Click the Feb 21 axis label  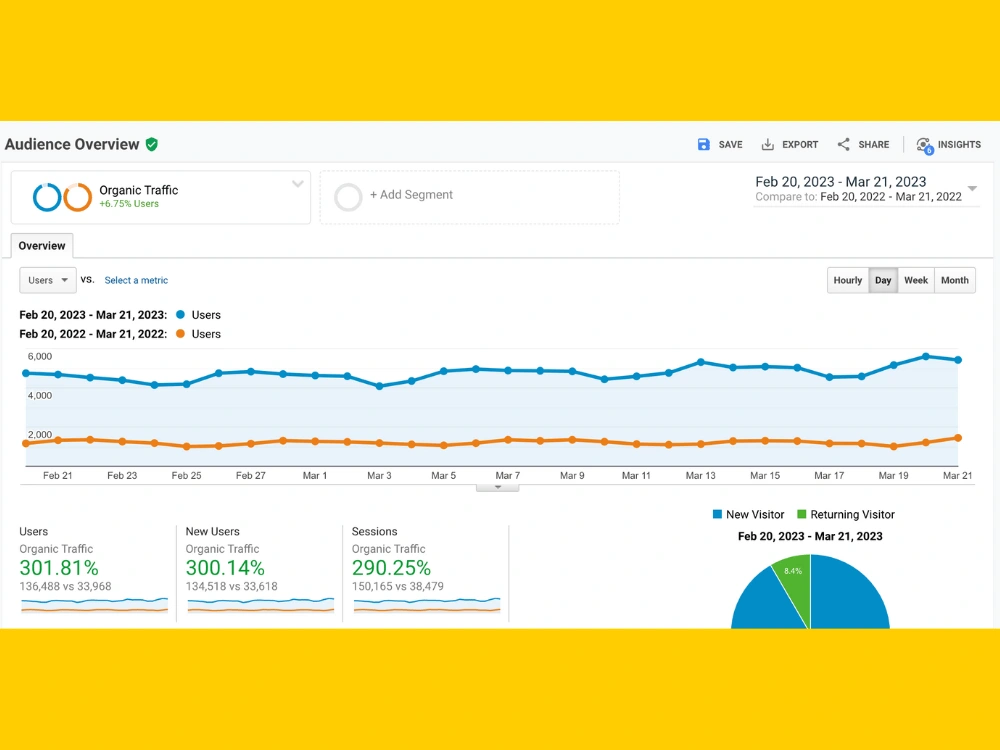(x=57, y=475)
